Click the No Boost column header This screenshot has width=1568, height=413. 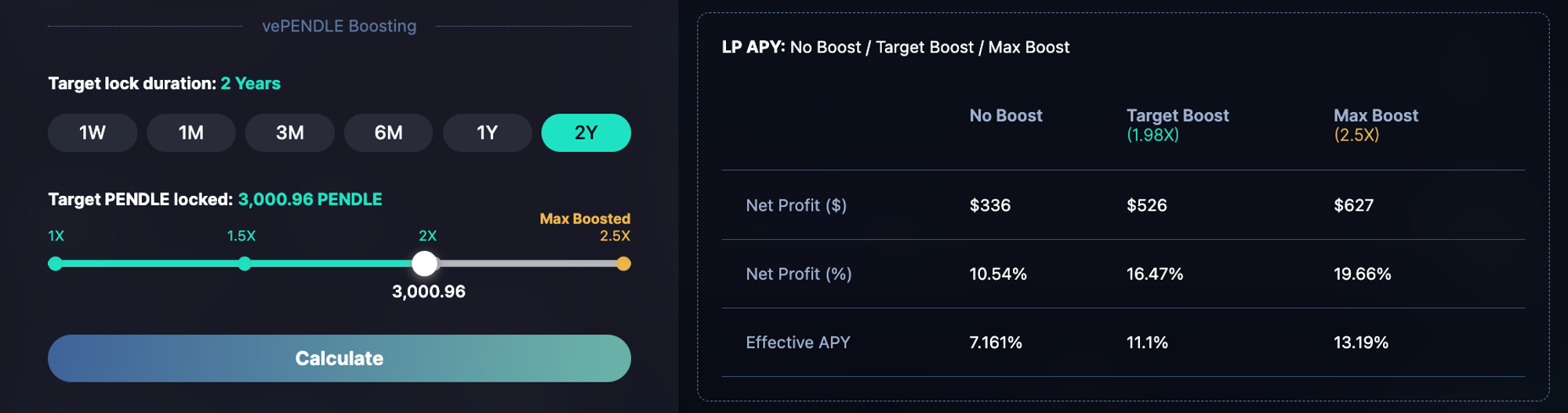click(1006, 116)
